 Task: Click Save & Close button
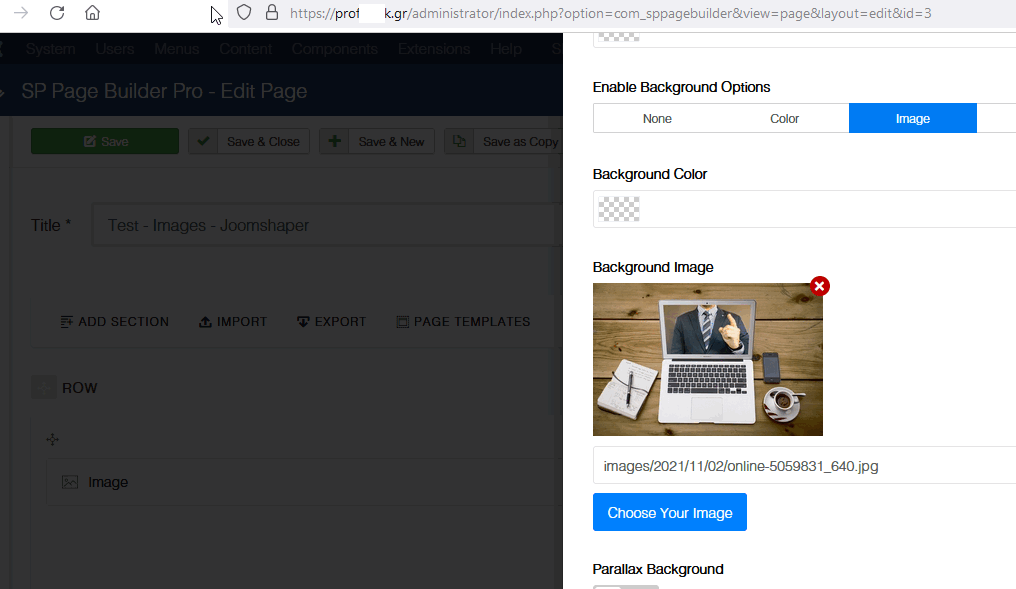coord(249,141)
